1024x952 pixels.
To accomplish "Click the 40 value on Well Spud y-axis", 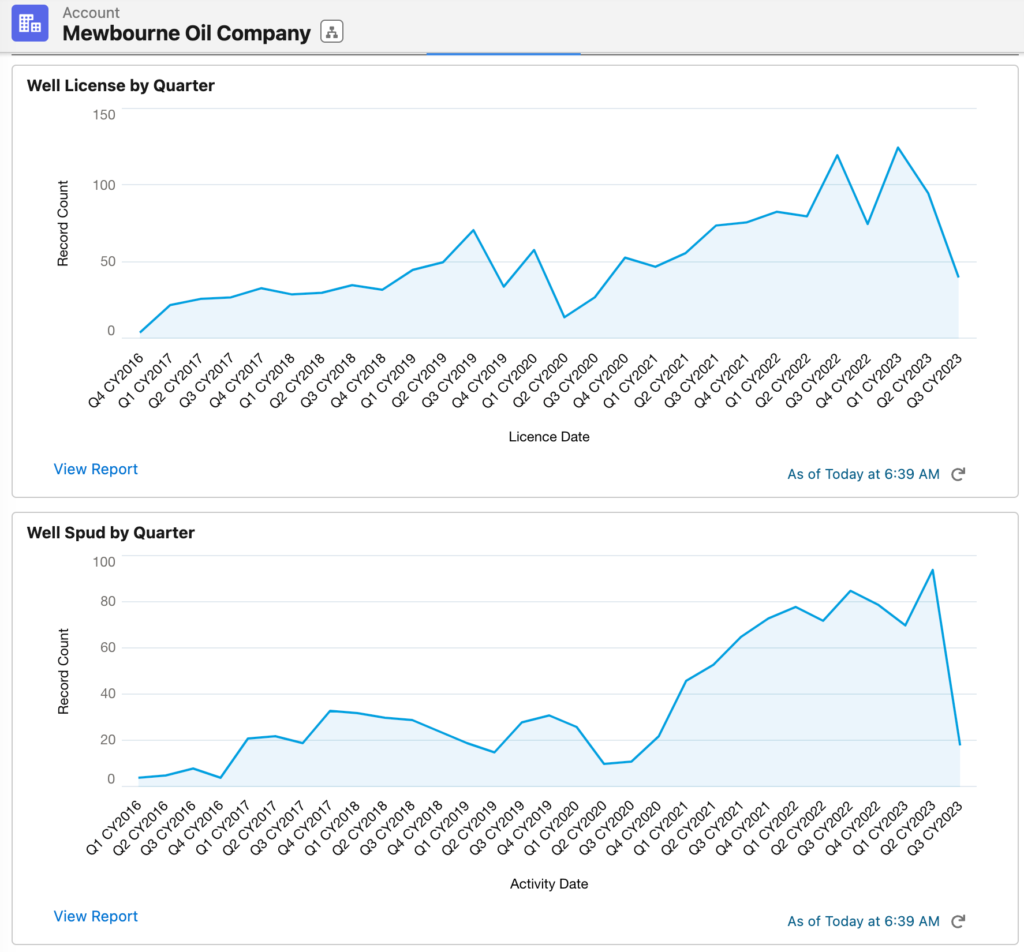I will [108, 693].
